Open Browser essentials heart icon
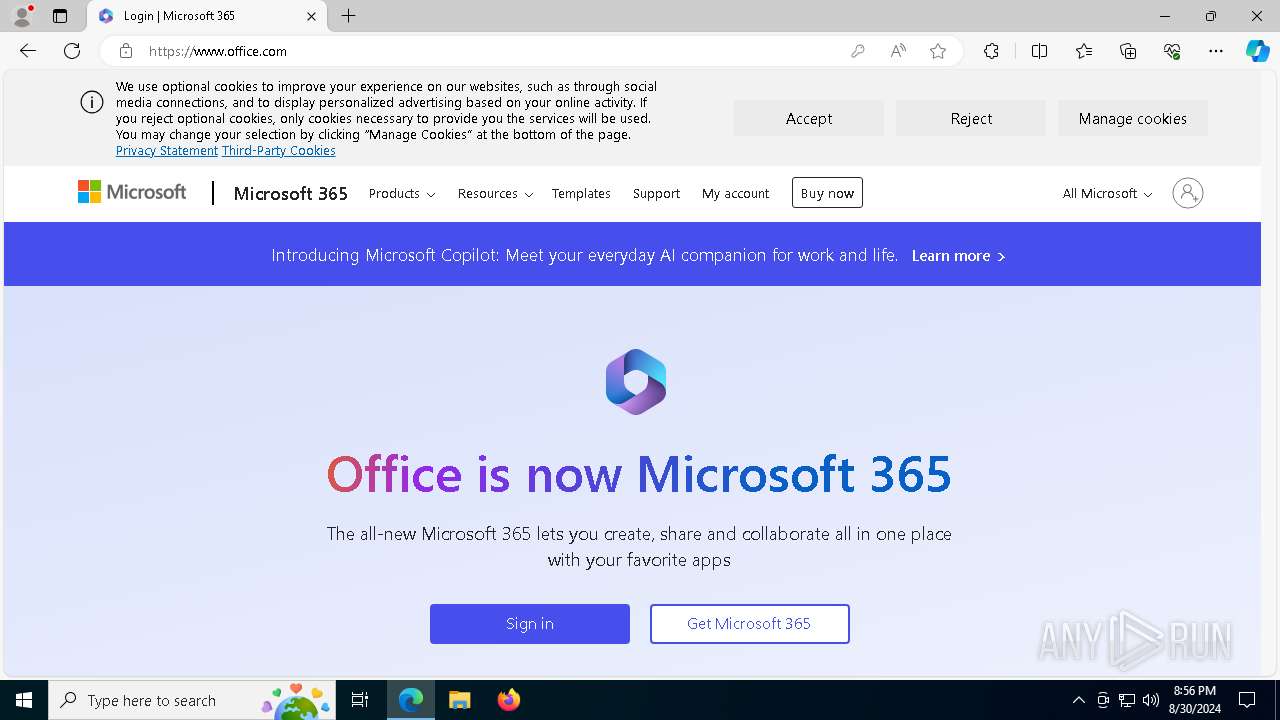 pos(1172,51)
